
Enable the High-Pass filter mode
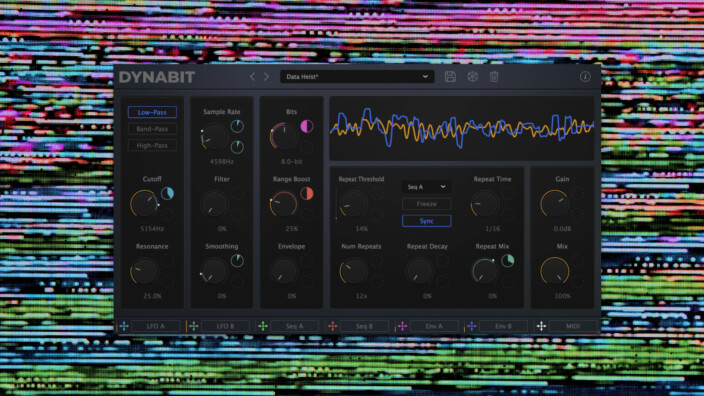tap(152, 145)
